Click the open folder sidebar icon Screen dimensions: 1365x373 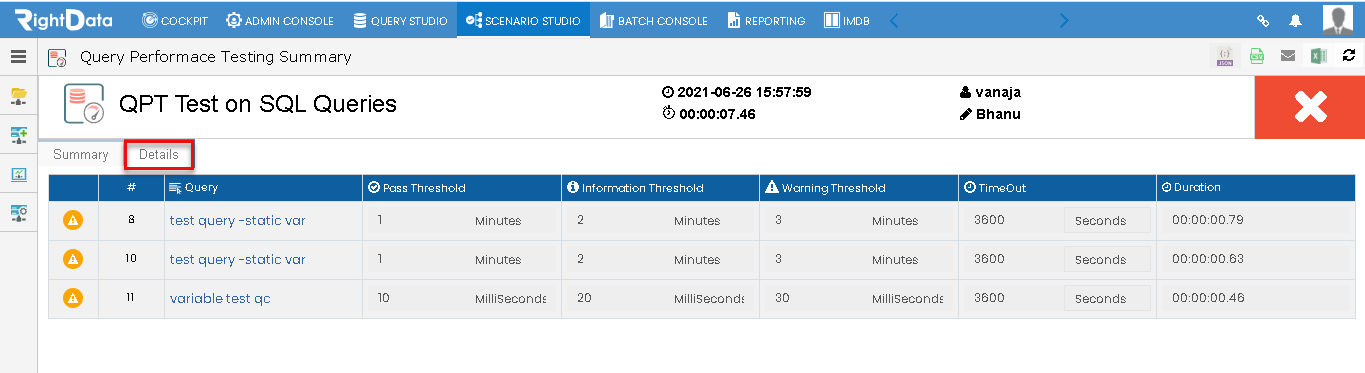pyautogui.click(x=18, y=96)
